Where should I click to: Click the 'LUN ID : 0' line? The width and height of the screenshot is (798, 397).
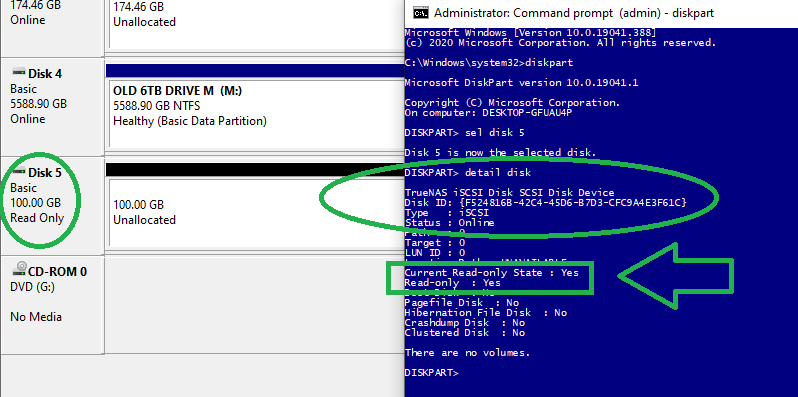[x=435, y=252]
